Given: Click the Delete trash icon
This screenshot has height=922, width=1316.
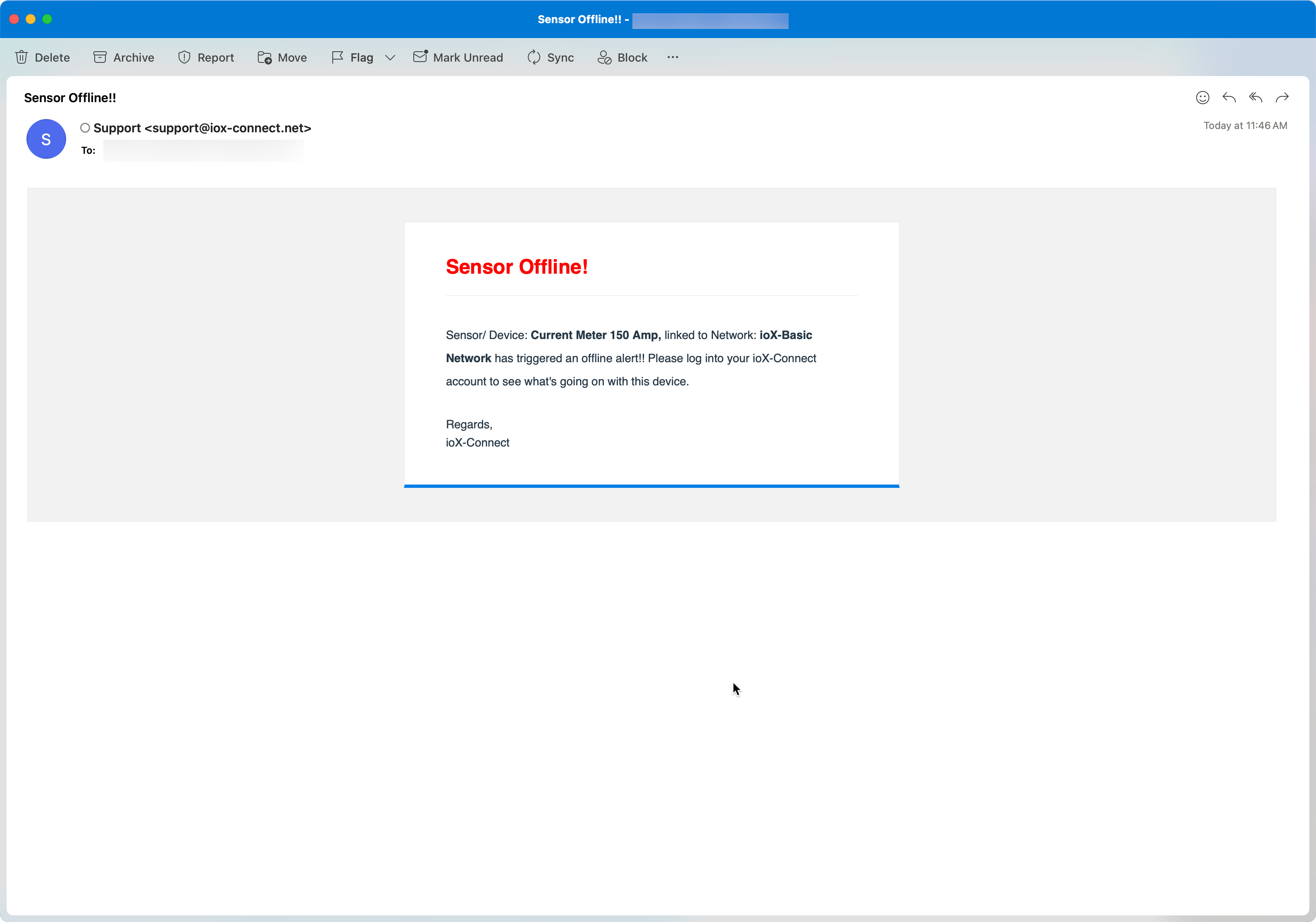Looking at the screenshot, I should [x=22, y=57].
